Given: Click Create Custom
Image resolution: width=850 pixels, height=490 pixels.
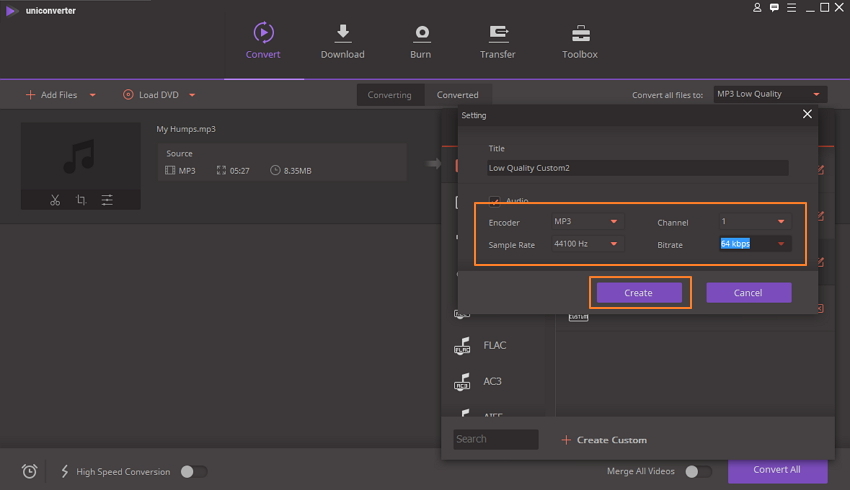Looking at the screenshot, I should (604, 440).
